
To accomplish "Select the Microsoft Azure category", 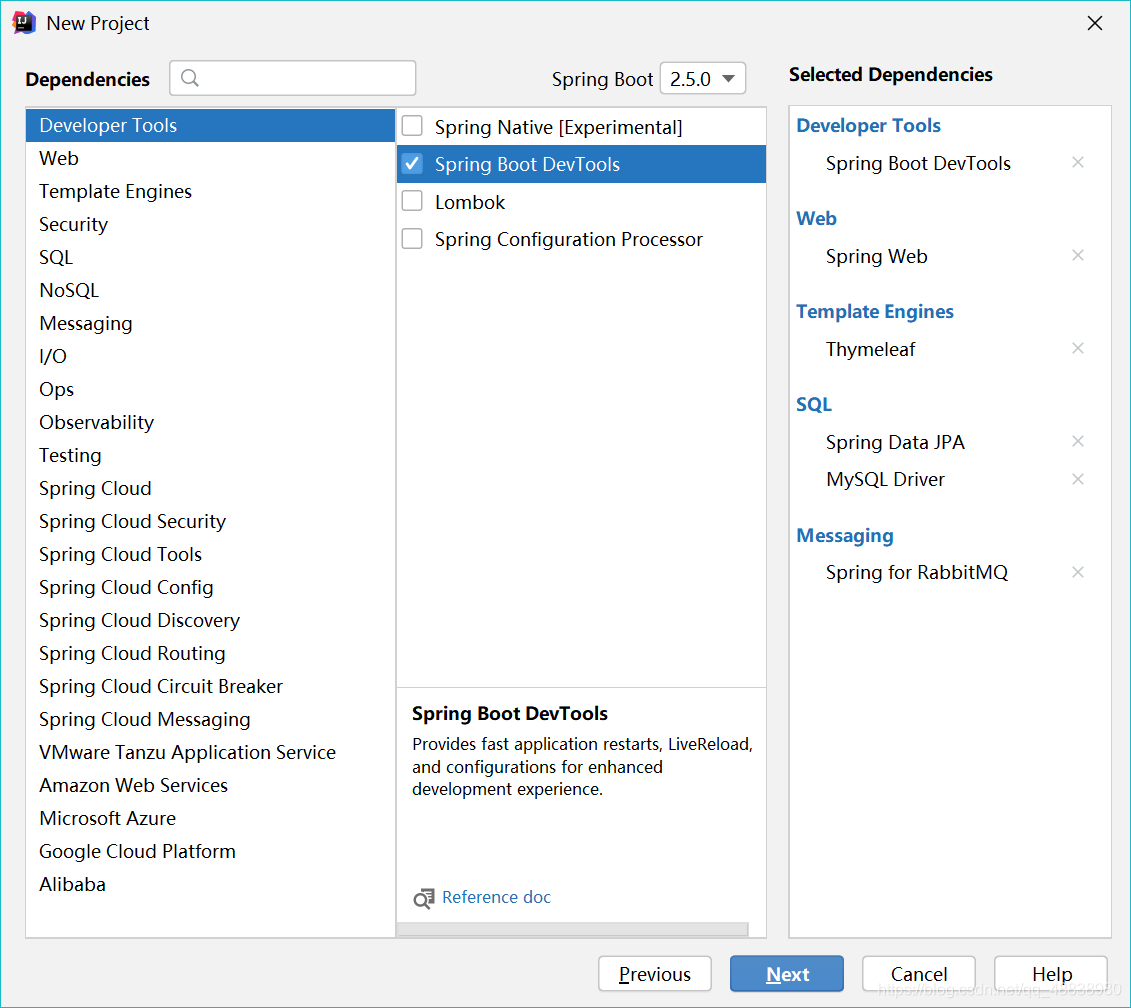I will (x=211, y=818).
